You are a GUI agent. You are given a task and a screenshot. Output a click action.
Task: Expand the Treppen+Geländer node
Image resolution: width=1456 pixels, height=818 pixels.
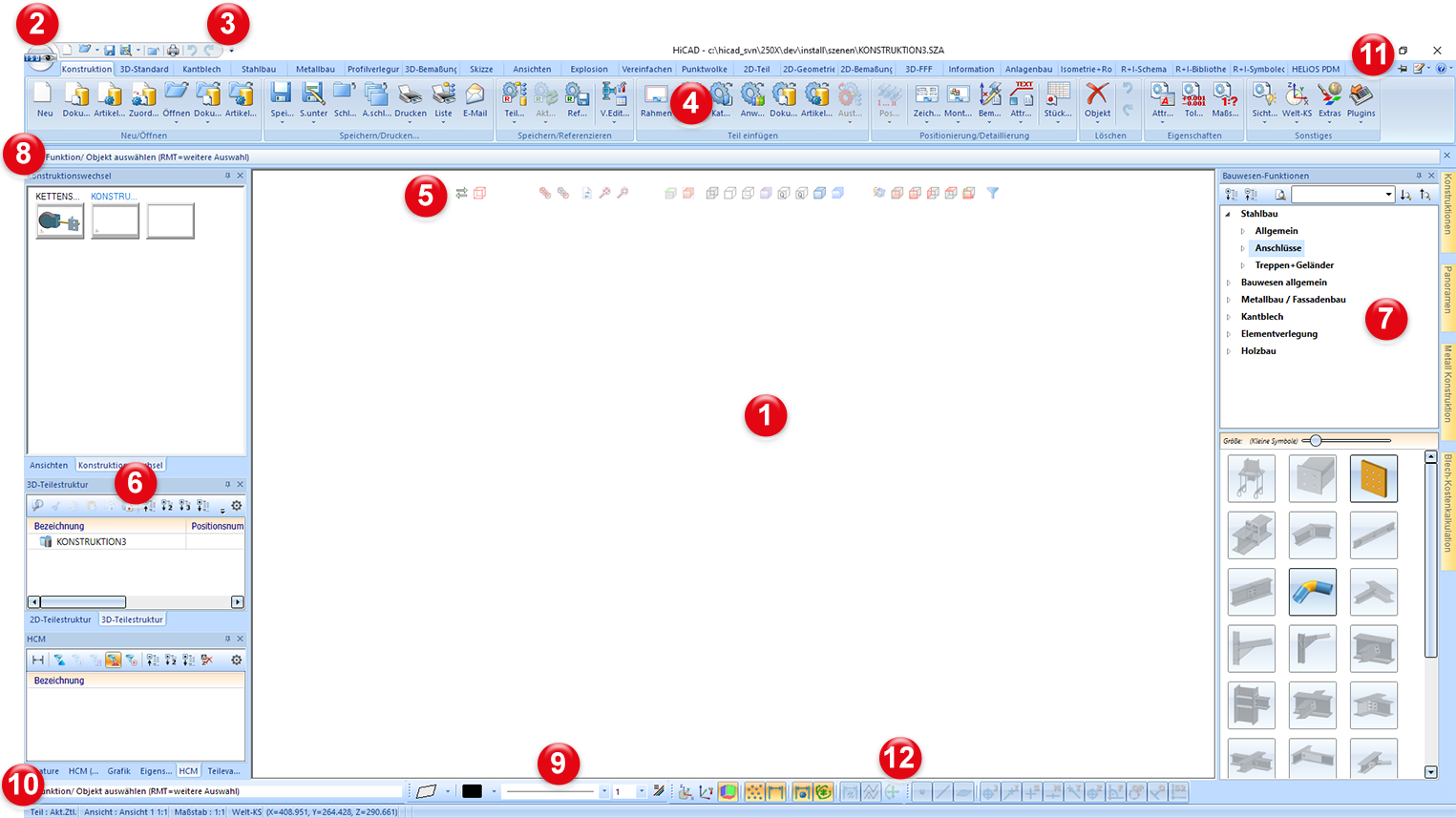1242,265
